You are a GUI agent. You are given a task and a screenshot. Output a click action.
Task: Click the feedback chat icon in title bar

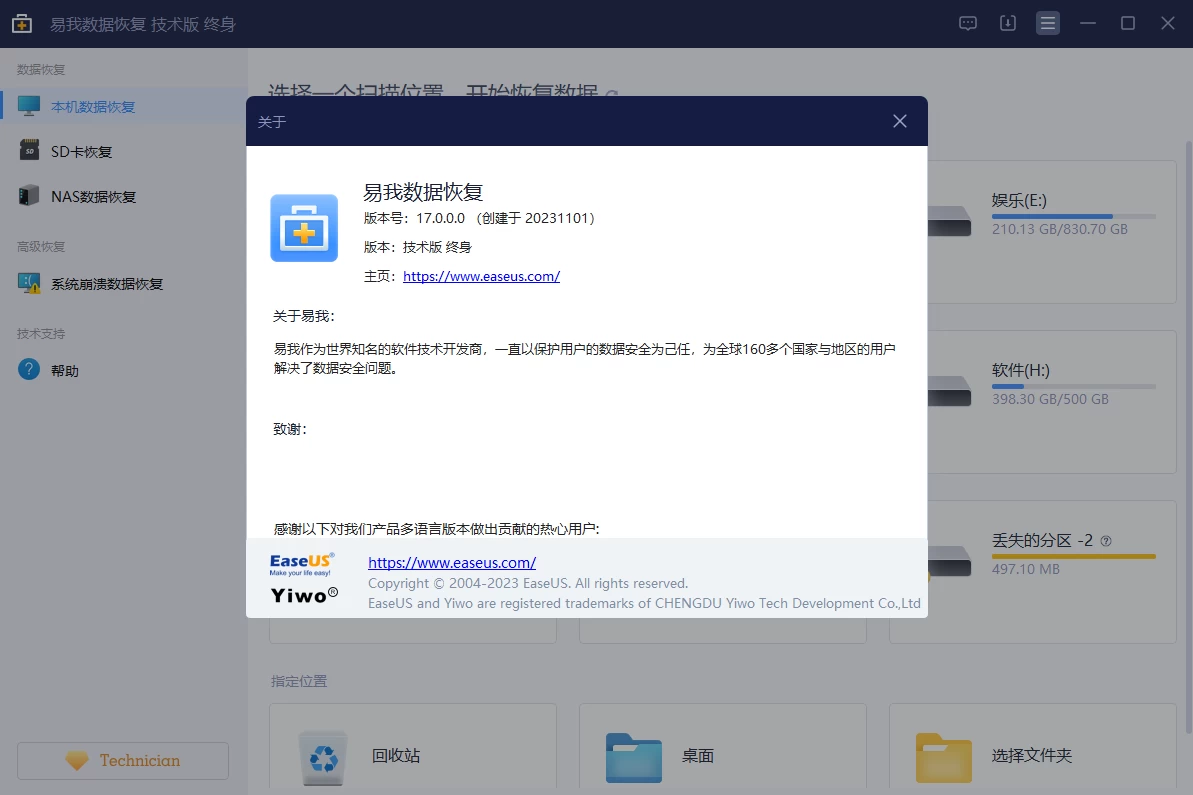[x=968, y=24]
